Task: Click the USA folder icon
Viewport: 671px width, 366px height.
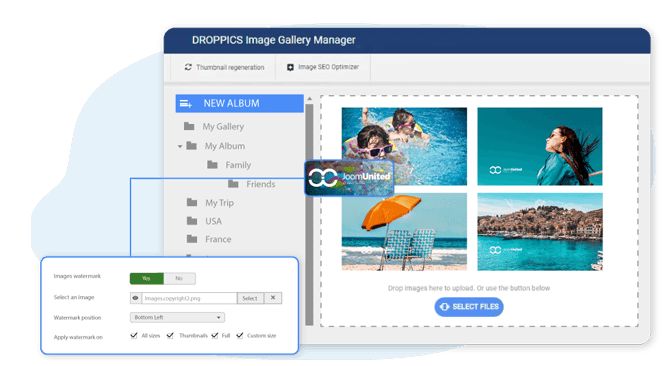Action: [192, 221]
